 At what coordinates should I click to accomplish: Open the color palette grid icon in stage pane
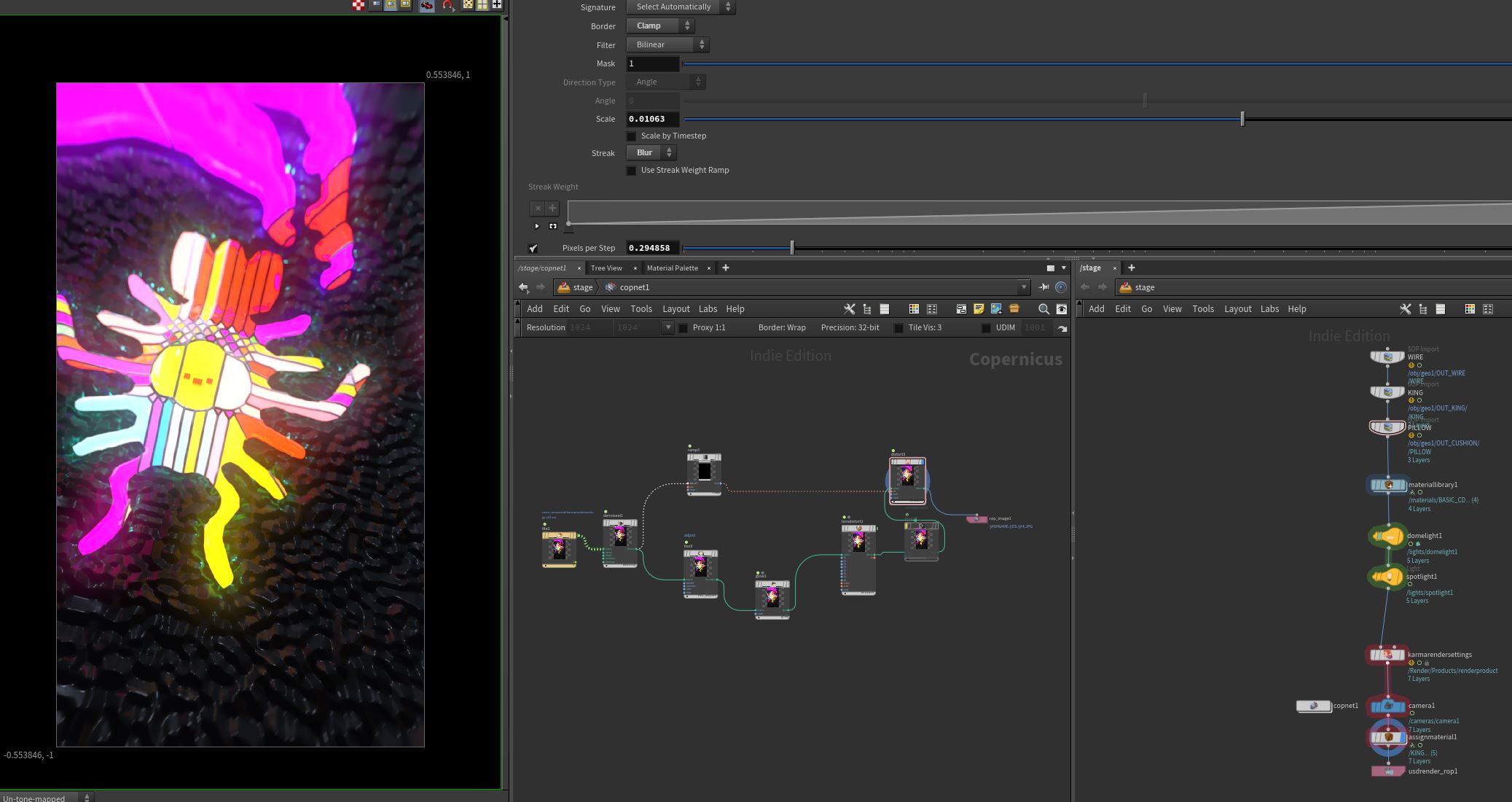[1470, 309]
